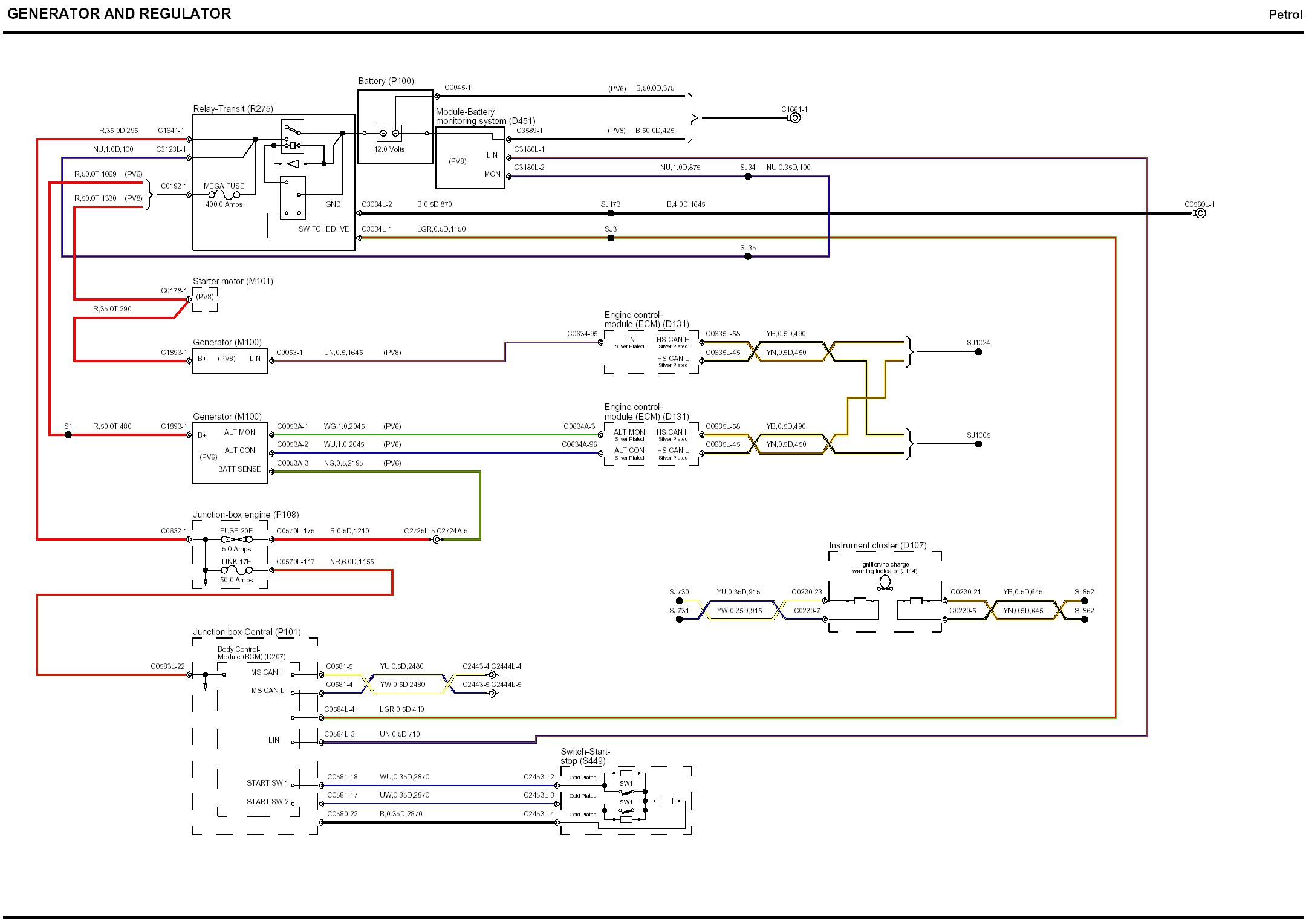The image size is (1312, 924).
Task: Click the Switch-Start-stop (S449) label
Action: click(585, 756)
